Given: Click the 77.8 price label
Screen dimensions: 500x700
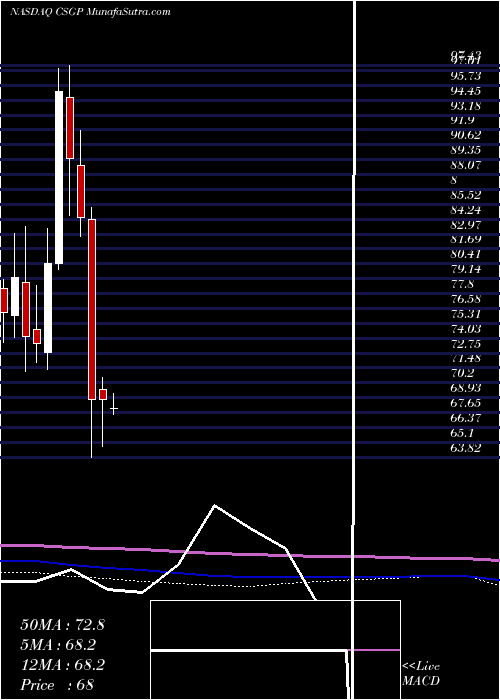Looking at the screenshot, I should coord(462,284).
